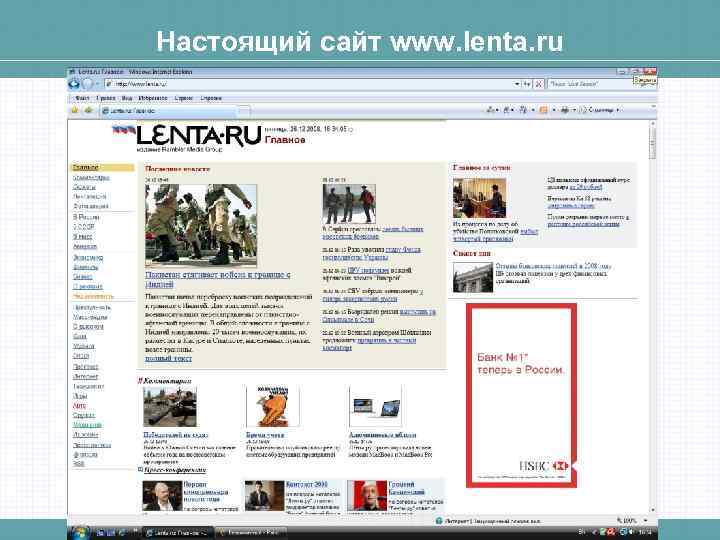This screenshot has width=720, height=540.
Task: Open headline Пакистан стягивает войска к границе
Action: pos(218,279)
